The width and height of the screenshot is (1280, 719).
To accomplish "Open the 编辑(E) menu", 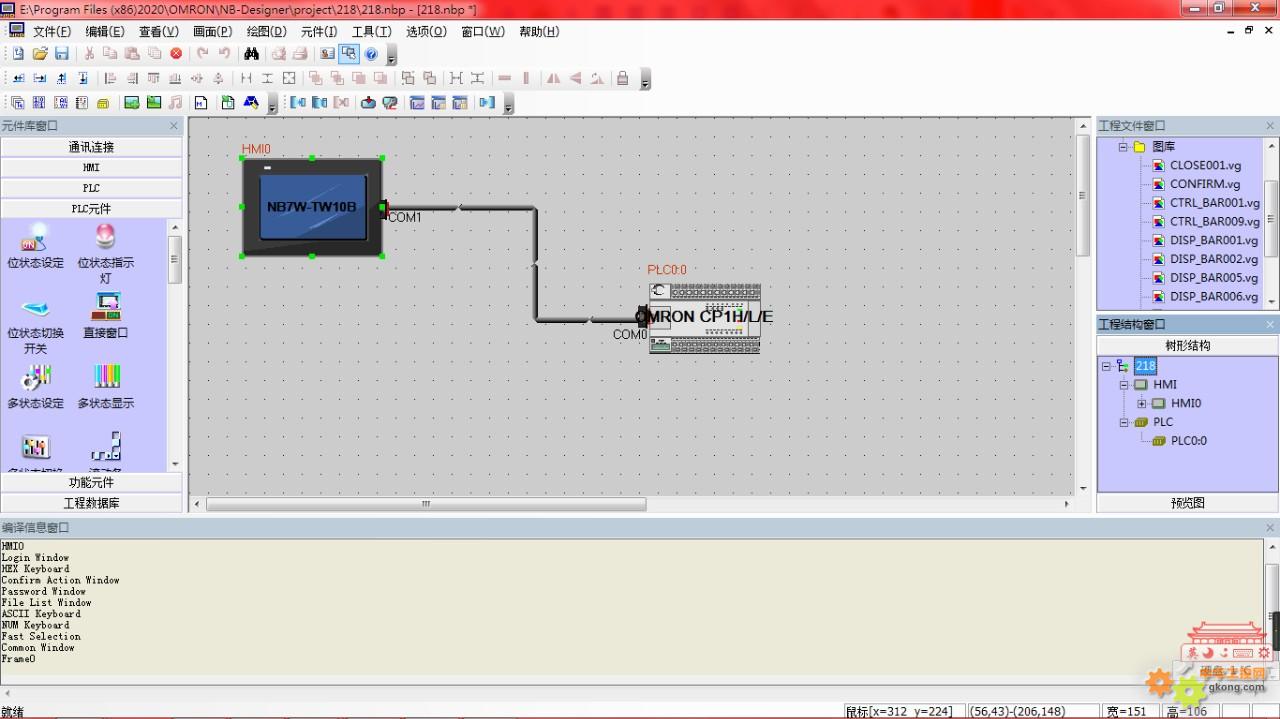I will [x=105, y=31].
